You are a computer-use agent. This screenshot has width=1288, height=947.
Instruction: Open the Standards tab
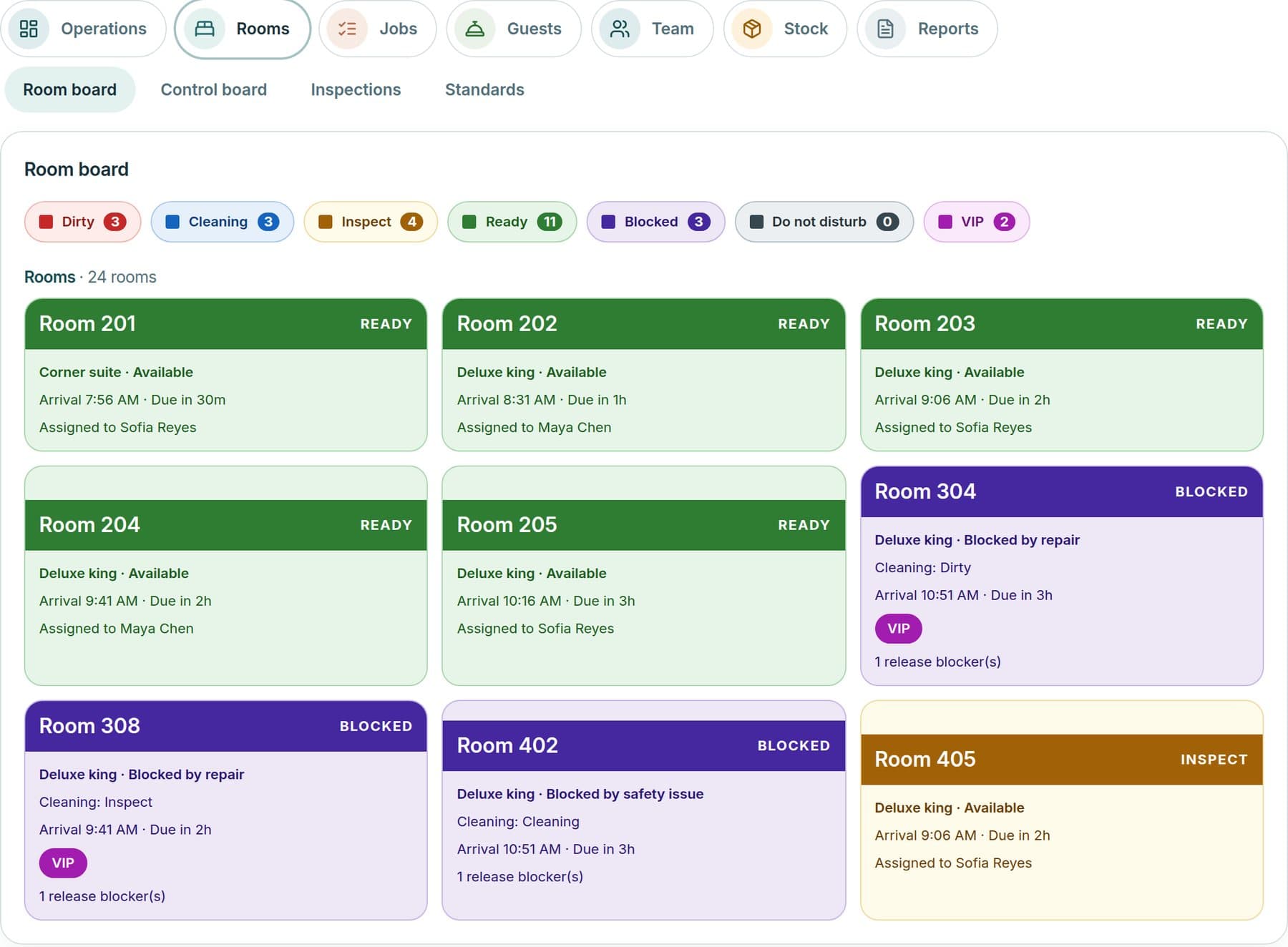point(484,89)
